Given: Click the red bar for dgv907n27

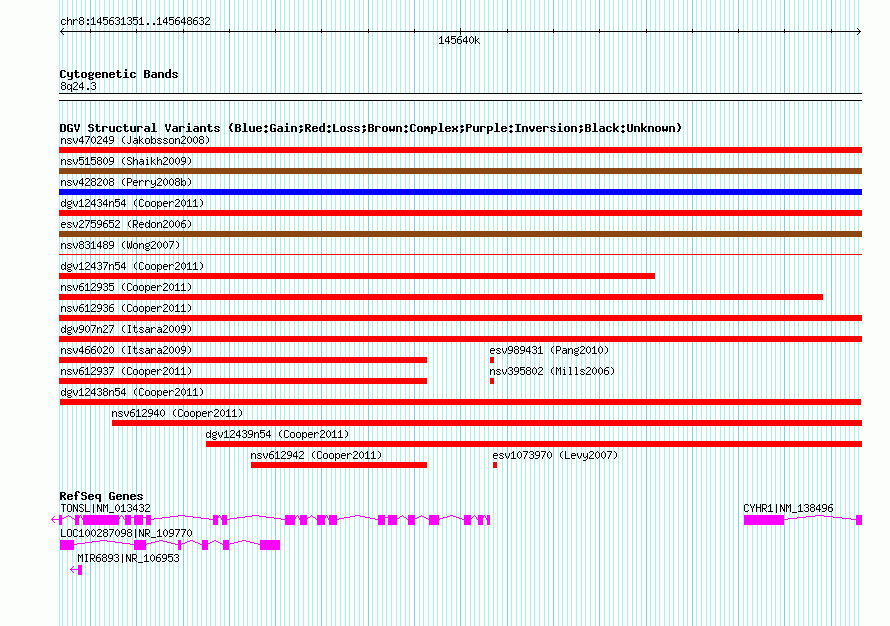Looking at the screenshot, I should pyautogui.click(x=460, y=339).
